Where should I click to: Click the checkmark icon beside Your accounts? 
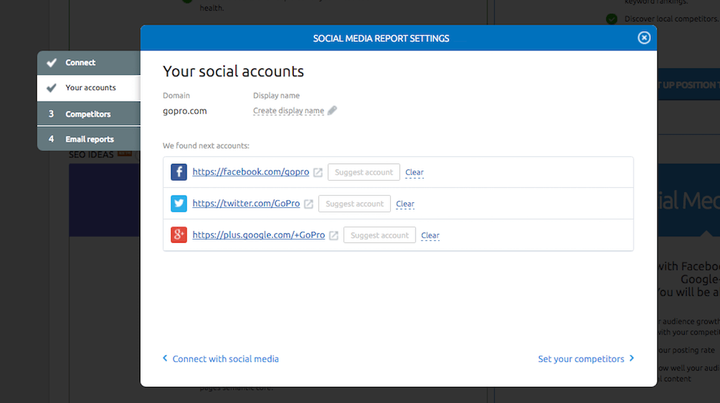pyautogui.click(x=51, y=87)
